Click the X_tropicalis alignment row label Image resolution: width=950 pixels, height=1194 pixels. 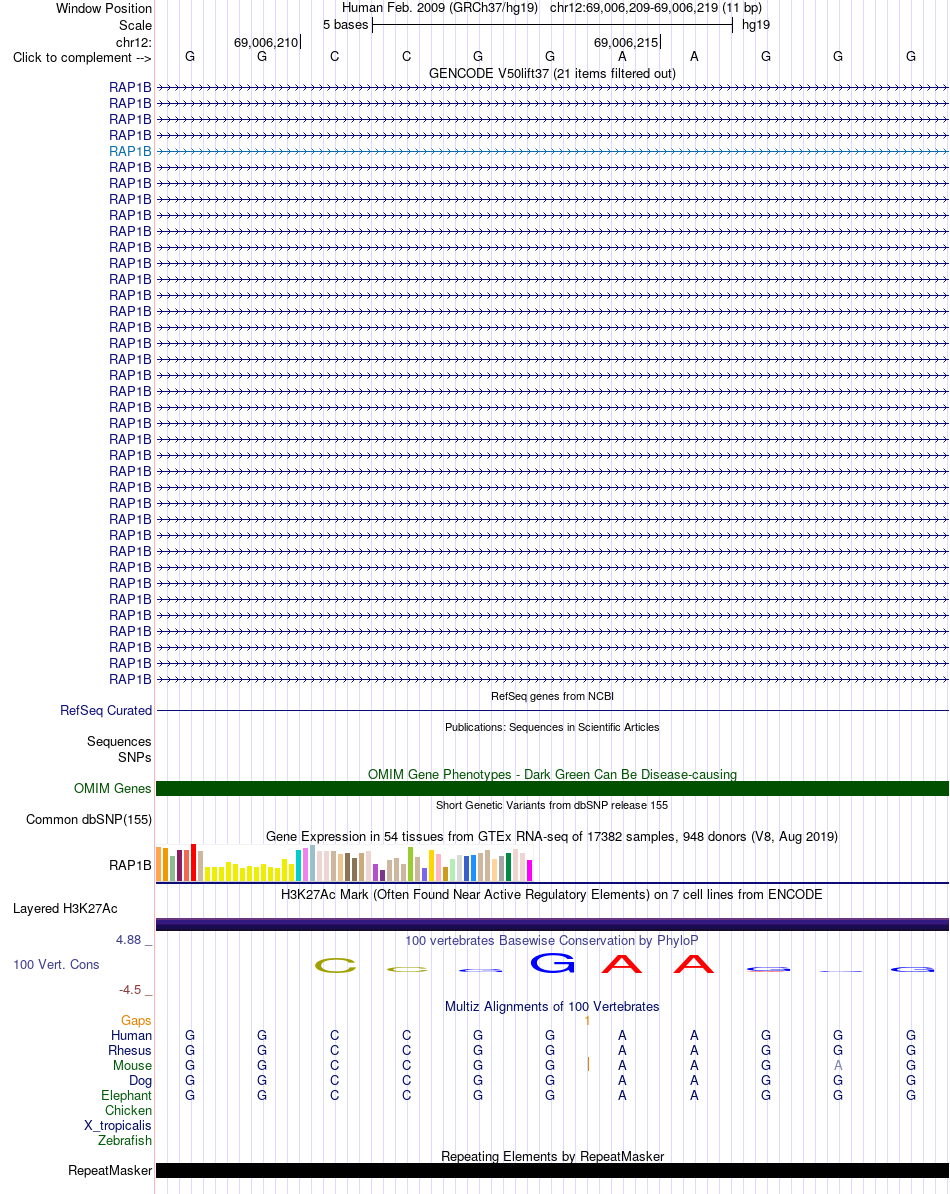[118, 1125]
